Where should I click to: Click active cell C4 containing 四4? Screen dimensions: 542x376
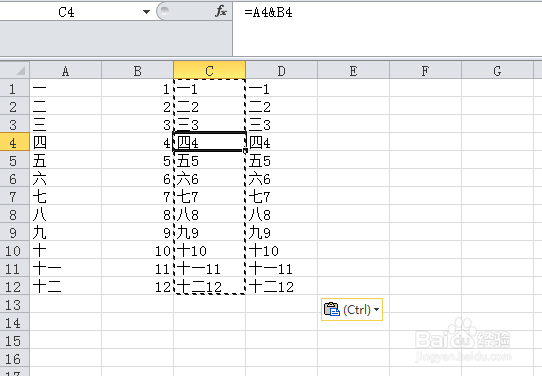pyautogui.click(x=209, y=142)
